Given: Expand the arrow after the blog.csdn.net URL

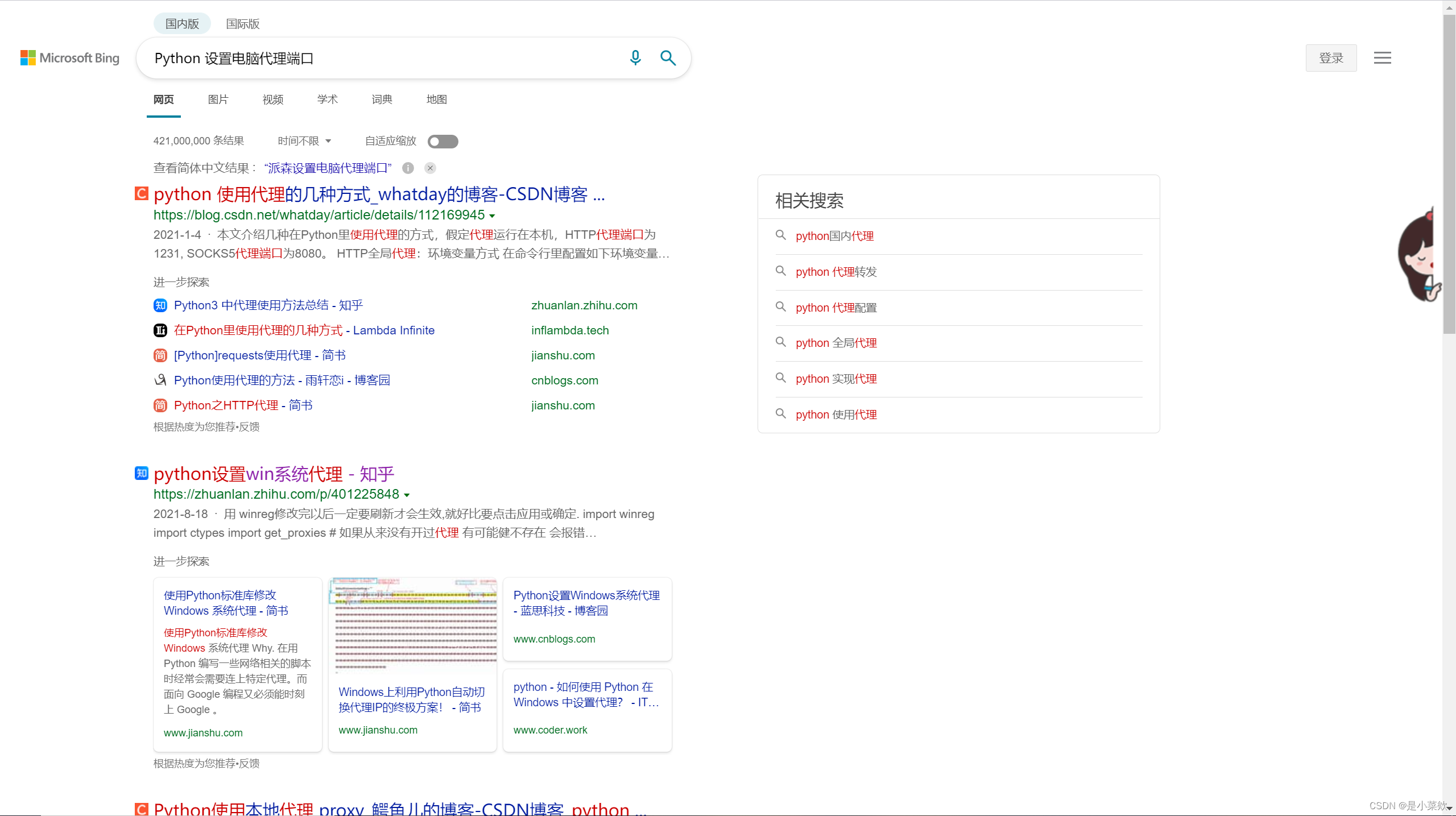Looking at the screenshot, I should pyautogui.click(x=493, y=216).
